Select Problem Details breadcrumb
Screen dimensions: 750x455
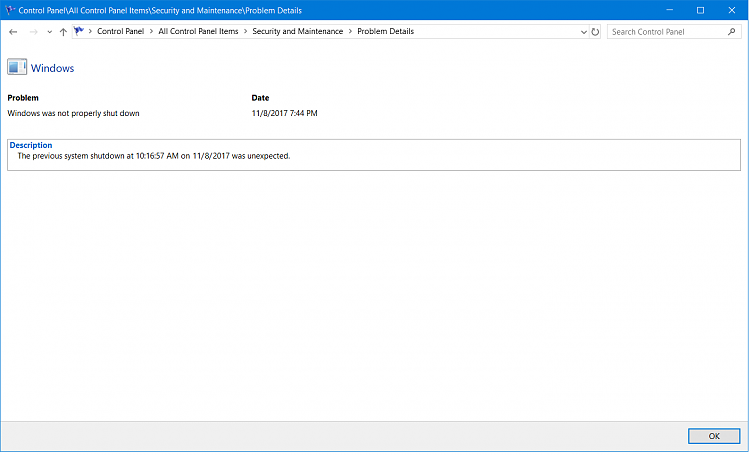pyautogui.click(x=386, y=31)
